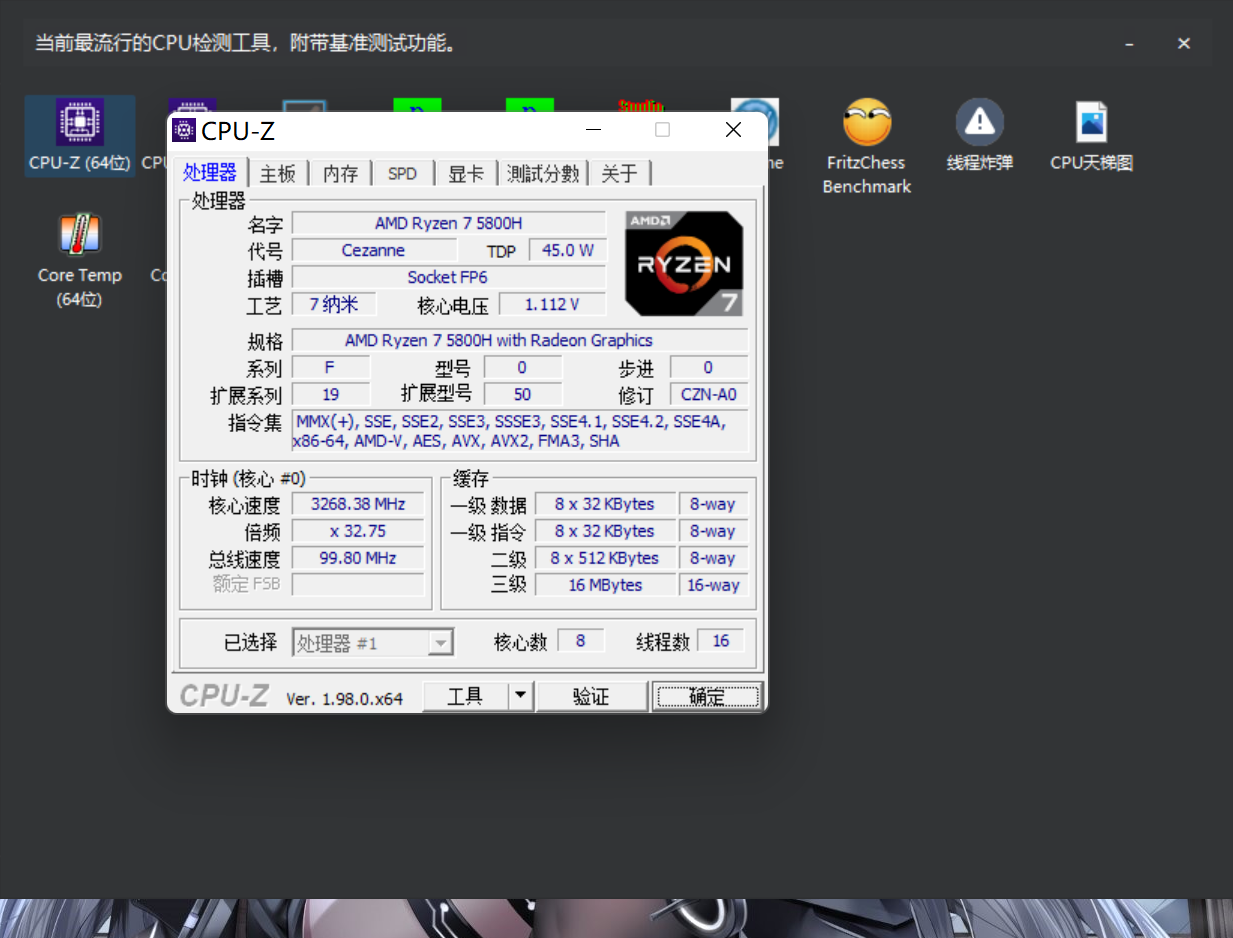This screenshot has width=1233, height=938.
Task: Switch to the 显卡 tab
Action: pyautogui.click(x=466, y=174)
